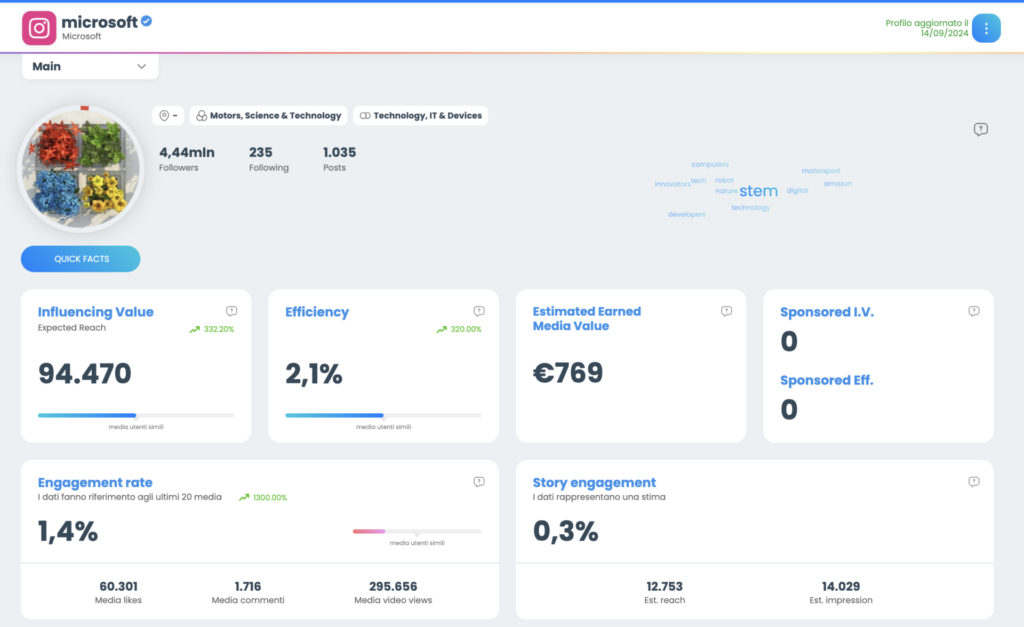Open Efficiency card help icon
1024x627 pixels.
[479, 311]
